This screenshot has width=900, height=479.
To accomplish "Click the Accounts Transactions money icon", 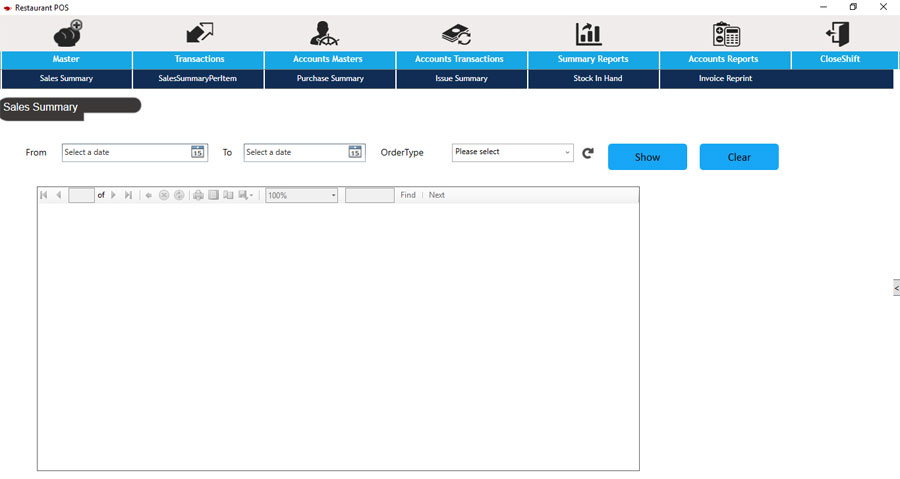I will (457, 34).
